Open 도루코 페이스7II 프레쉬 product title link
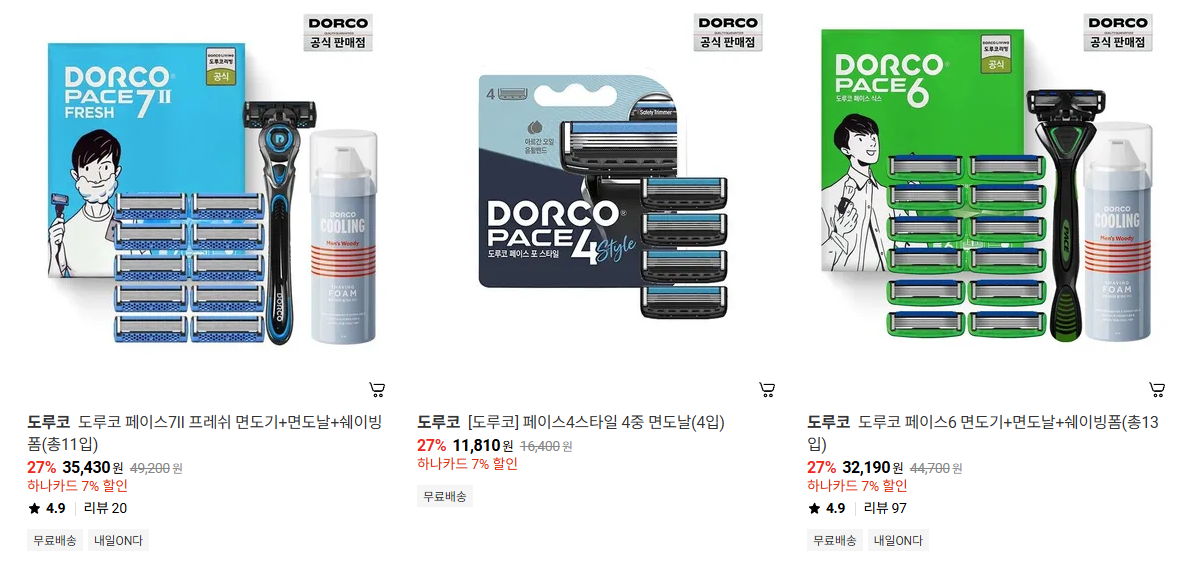Screen dimensions: 1190x567 [205, 433]
